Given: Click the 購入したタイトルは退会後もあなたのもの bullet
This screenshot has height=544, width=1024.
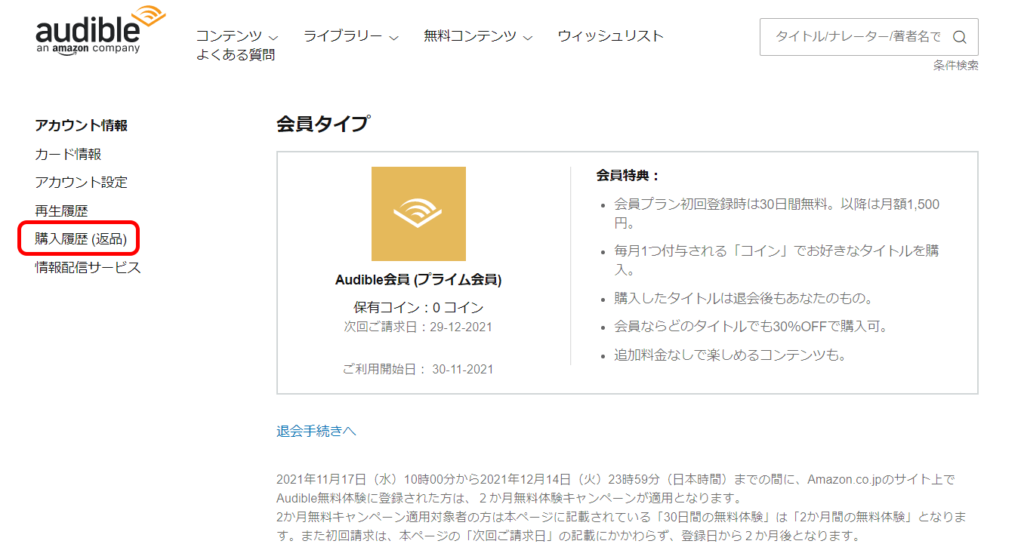Looking at the screenshot, I should coord(743,298).
